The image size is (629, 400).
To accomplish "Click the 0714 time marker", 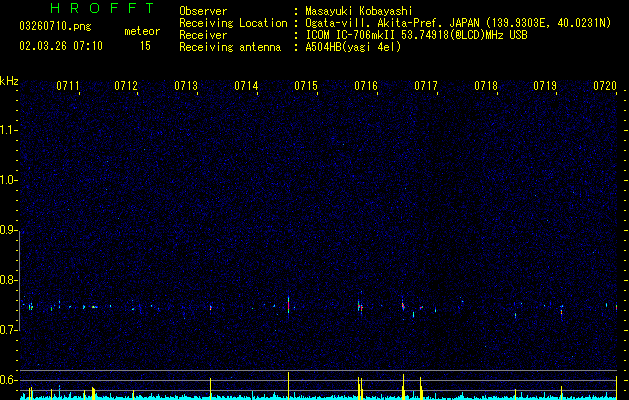I will click(246, 85).
